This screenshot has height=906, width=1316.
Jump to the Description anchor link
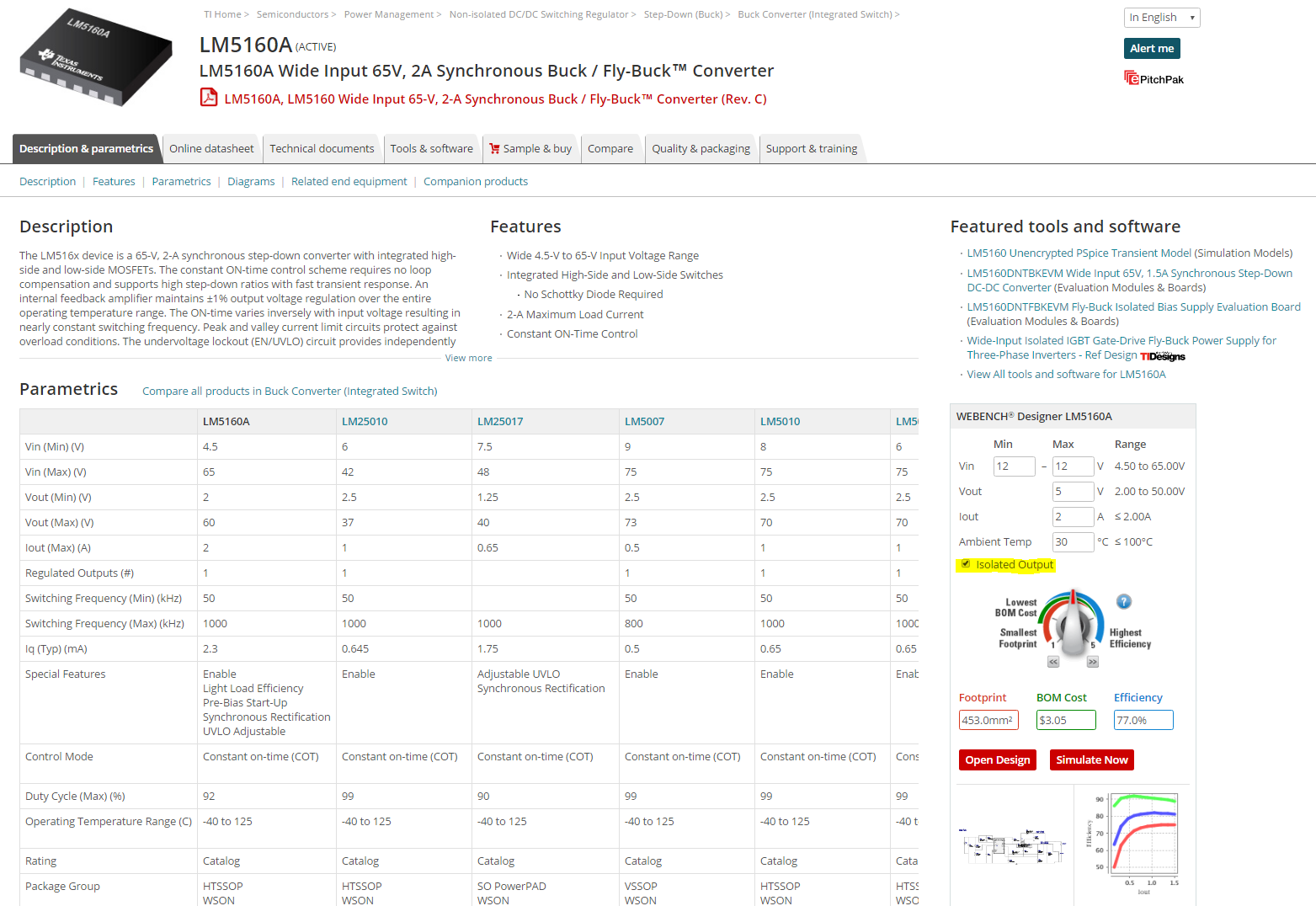click(x=47, y=181)
